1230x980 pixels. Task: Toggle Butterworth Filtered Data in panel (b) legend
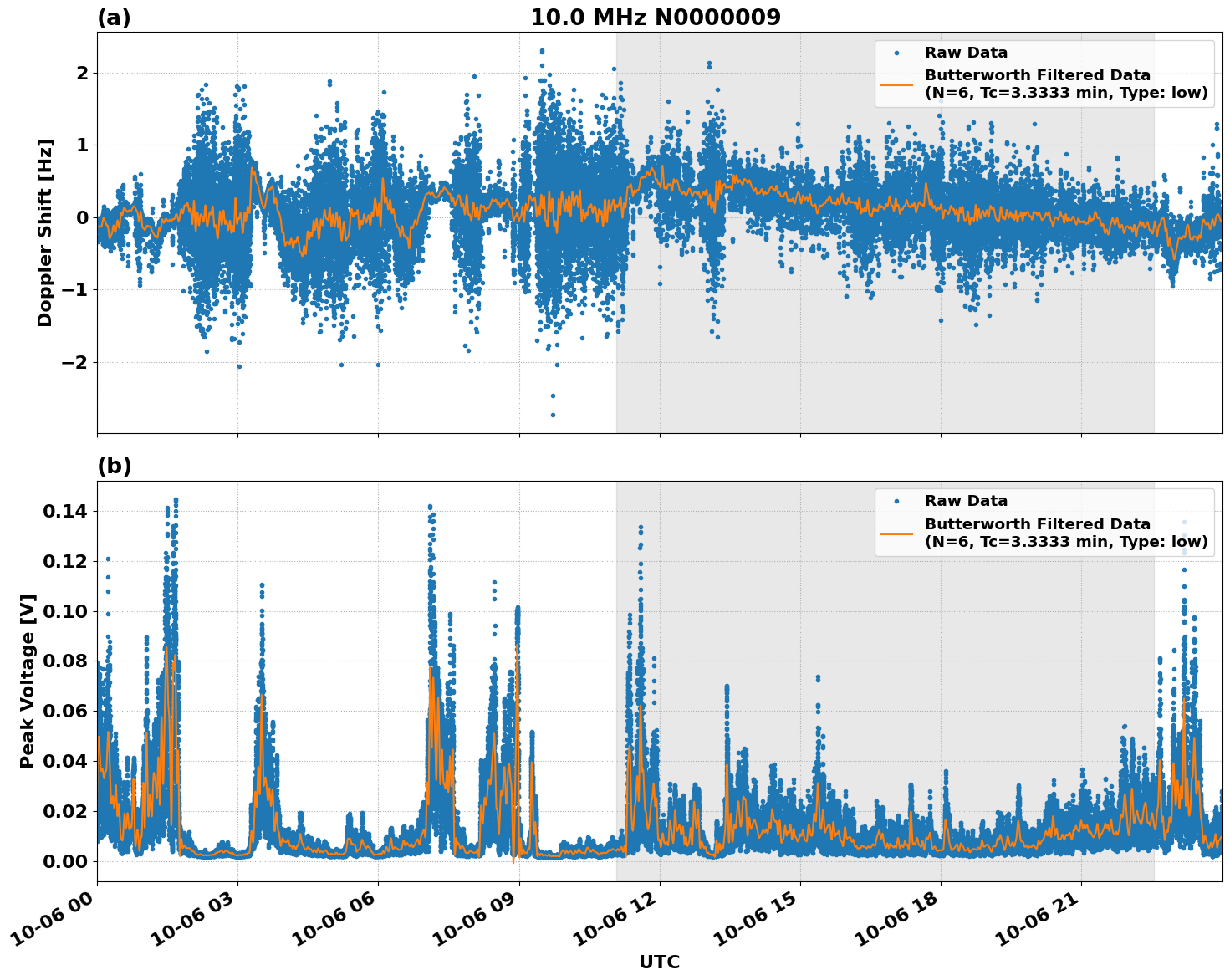click(x=1037, y=532)
